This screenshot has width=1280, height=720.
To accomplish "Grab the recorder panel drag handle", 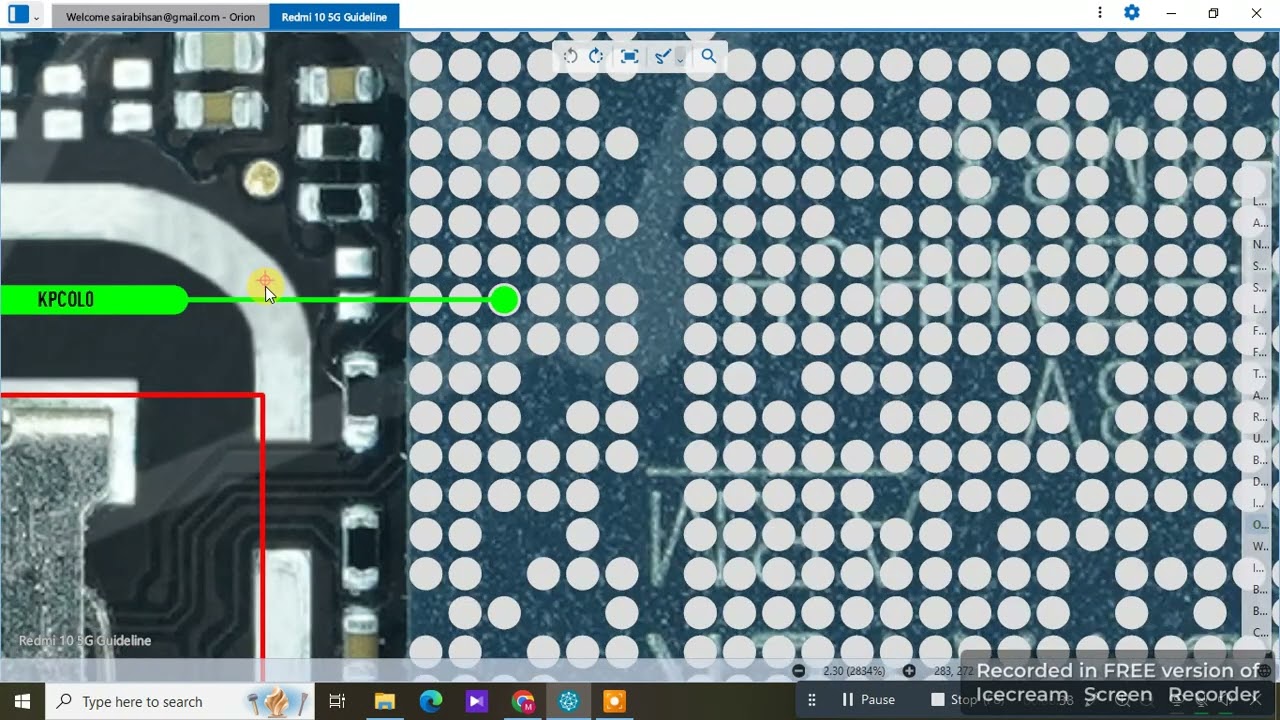I will point(812,700).
